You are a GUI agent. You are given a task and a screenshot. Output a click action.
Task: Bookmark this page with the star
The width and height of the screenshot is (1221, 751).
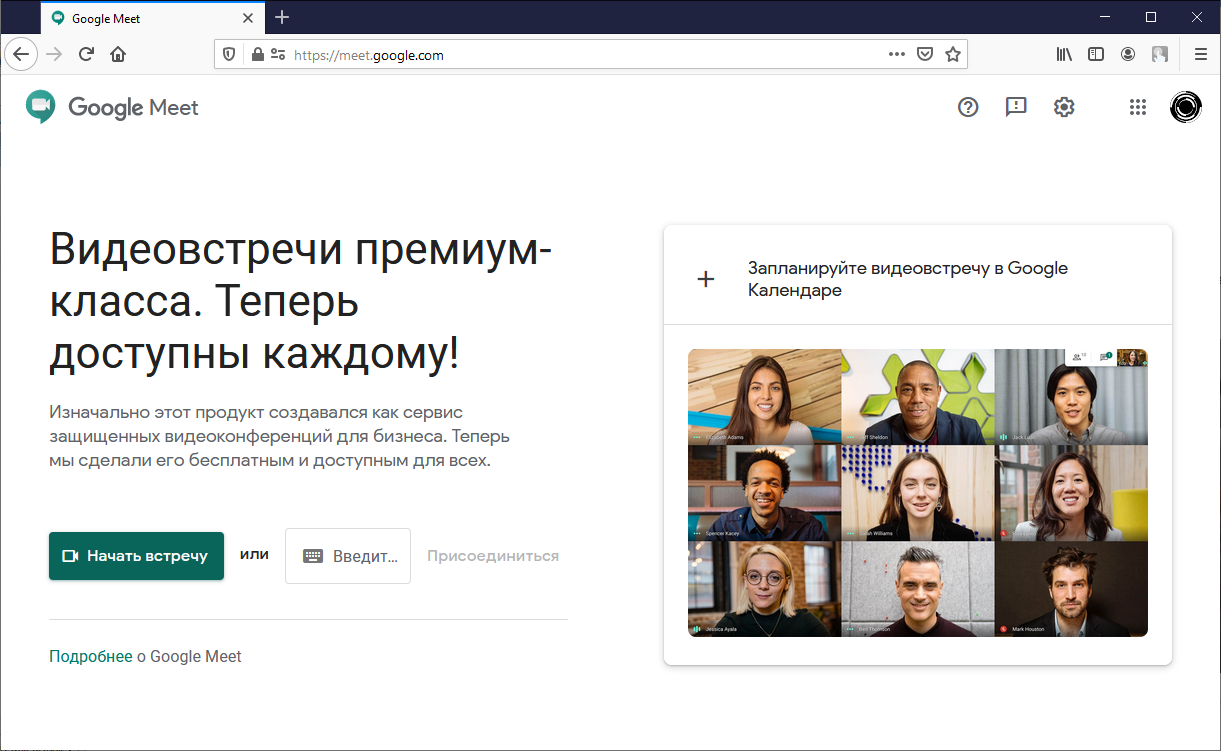point(953,54)
